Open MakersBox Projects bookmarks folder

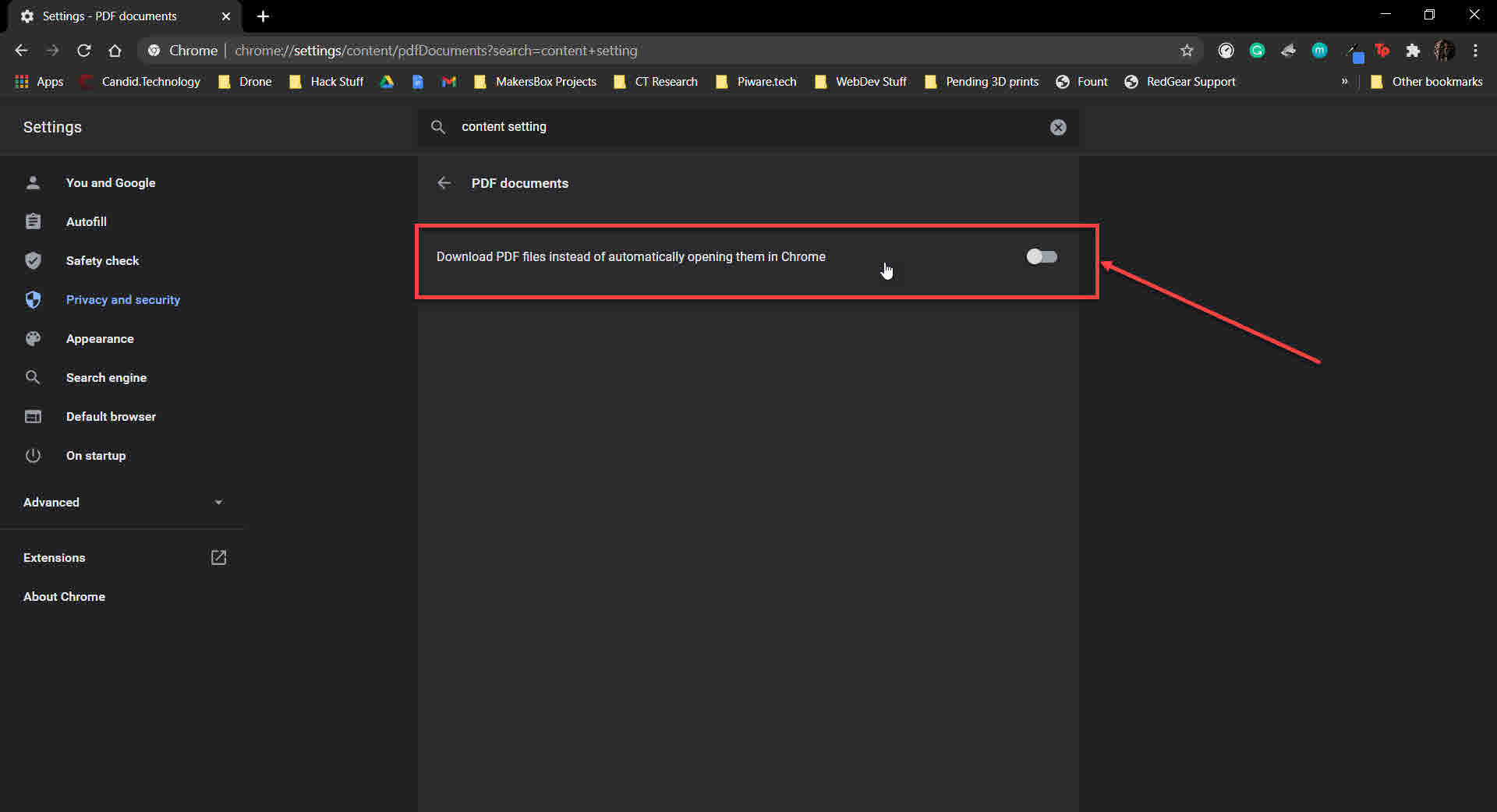535,82
